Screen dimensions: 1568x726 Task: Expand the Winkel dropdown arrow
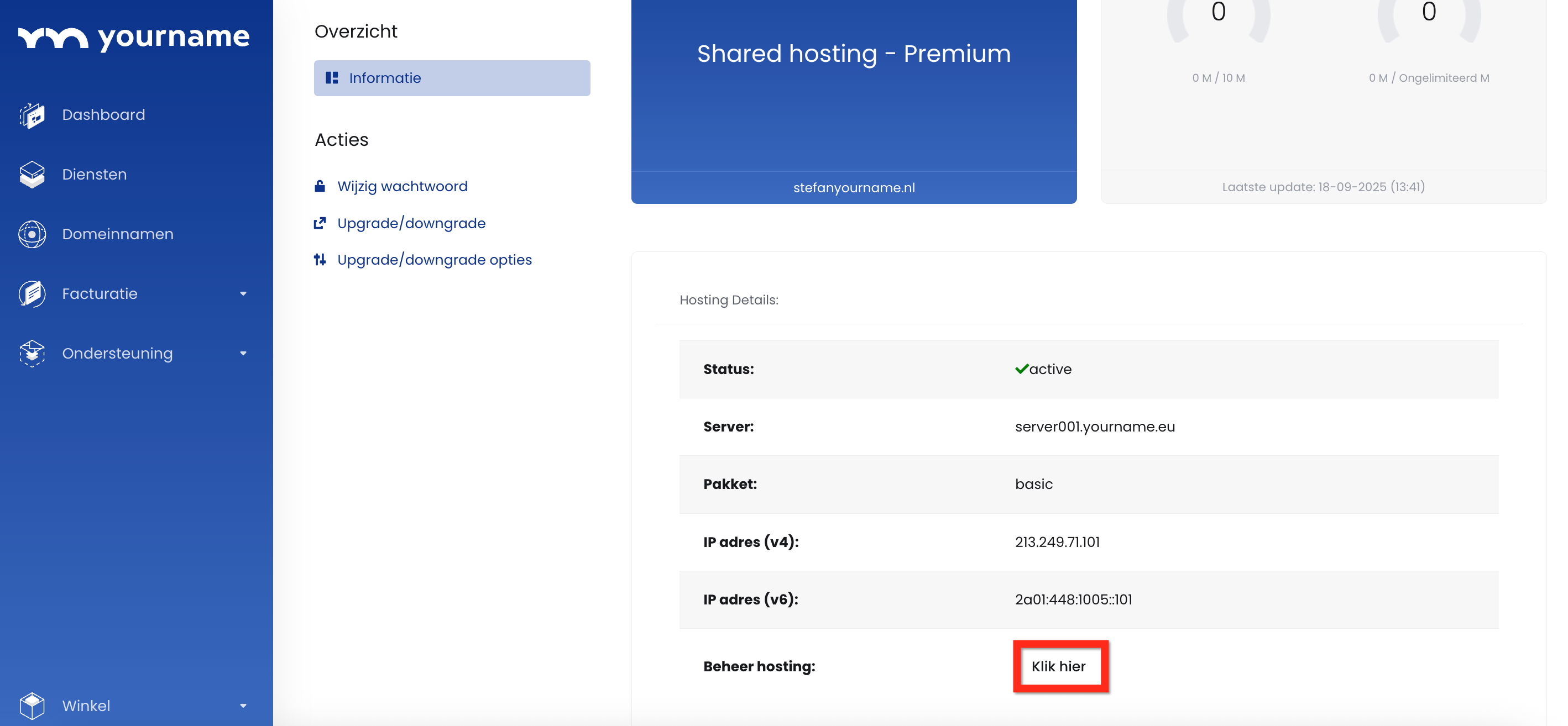(x=243, y=706)
